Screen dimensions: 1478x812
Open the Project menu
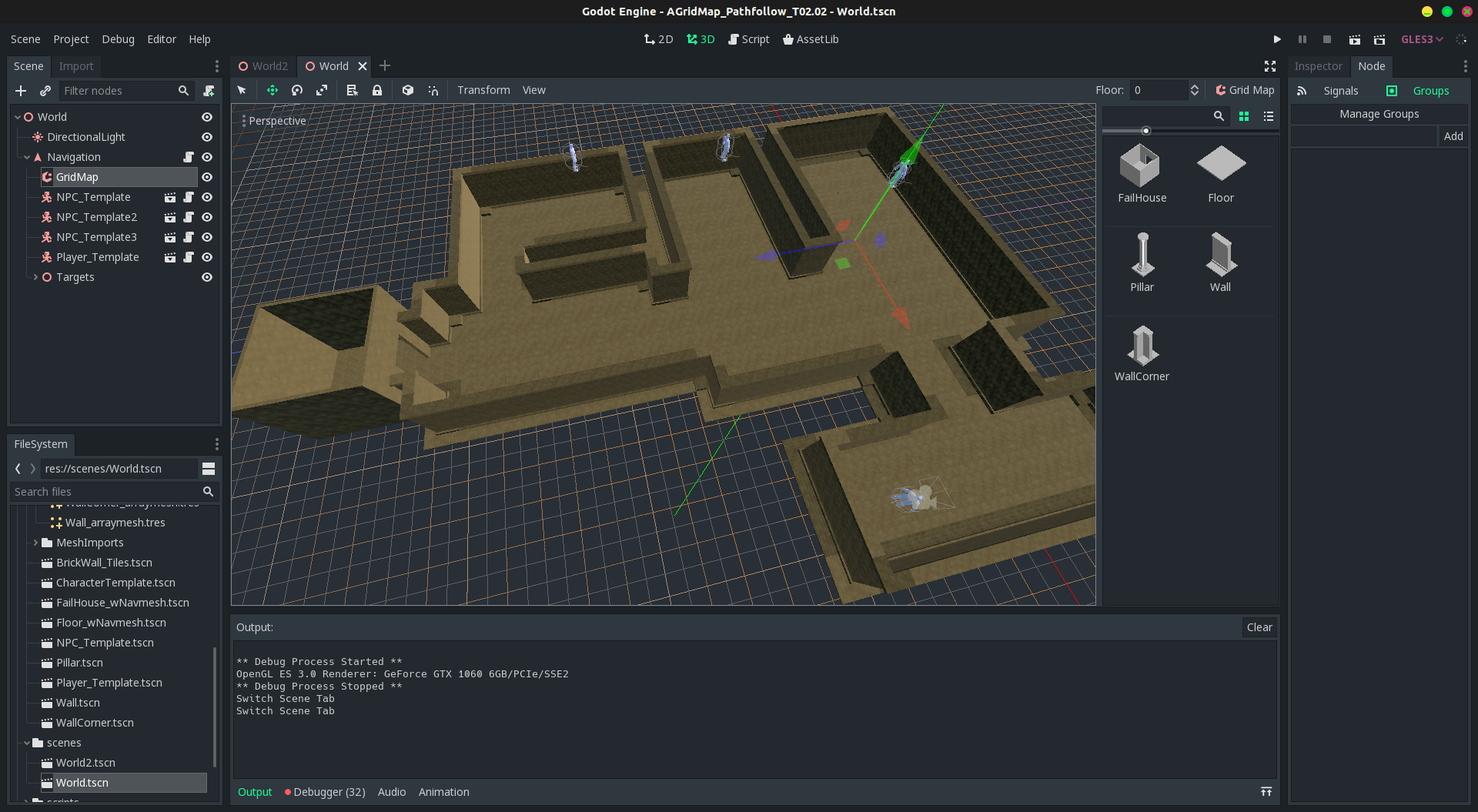click(71, 39)
